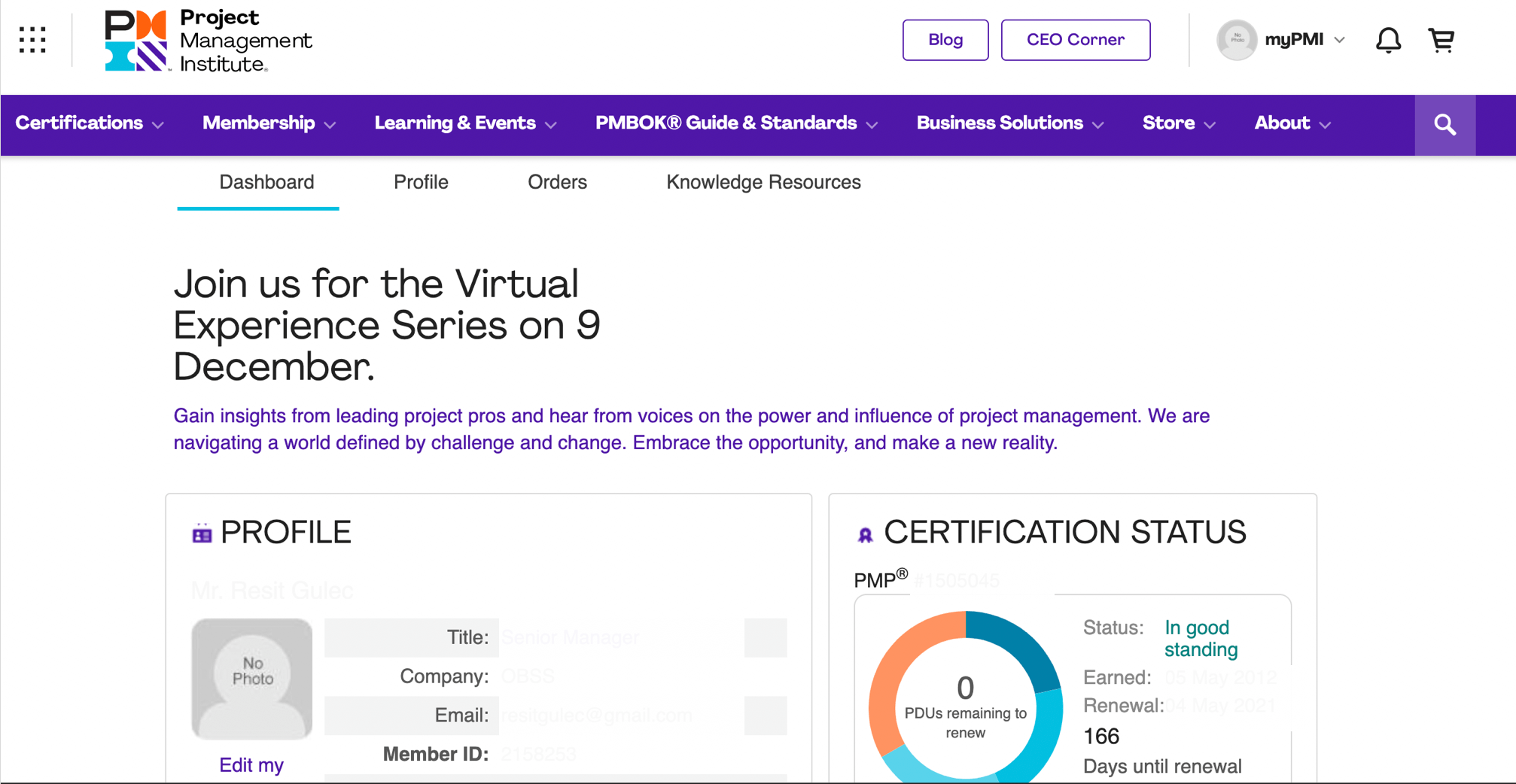Click the Certification Status ribbon icon
Screen dimensions: 1516x784
pyautogui.click(x=865, y=535)
